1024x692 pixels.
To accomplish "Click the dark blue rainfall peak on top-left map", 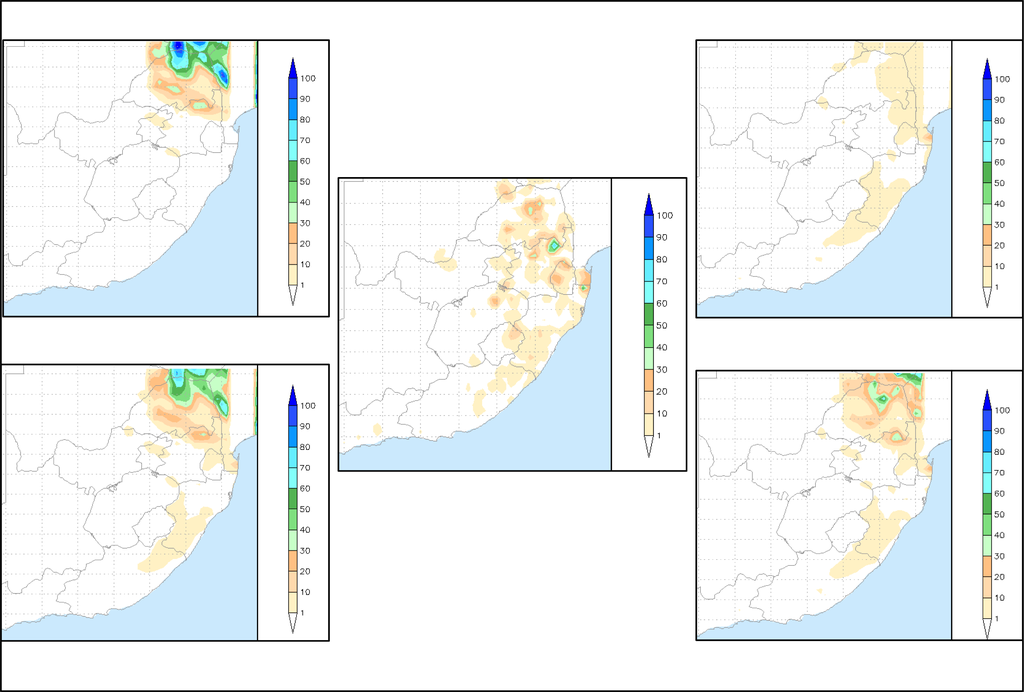I will point(177,47).
